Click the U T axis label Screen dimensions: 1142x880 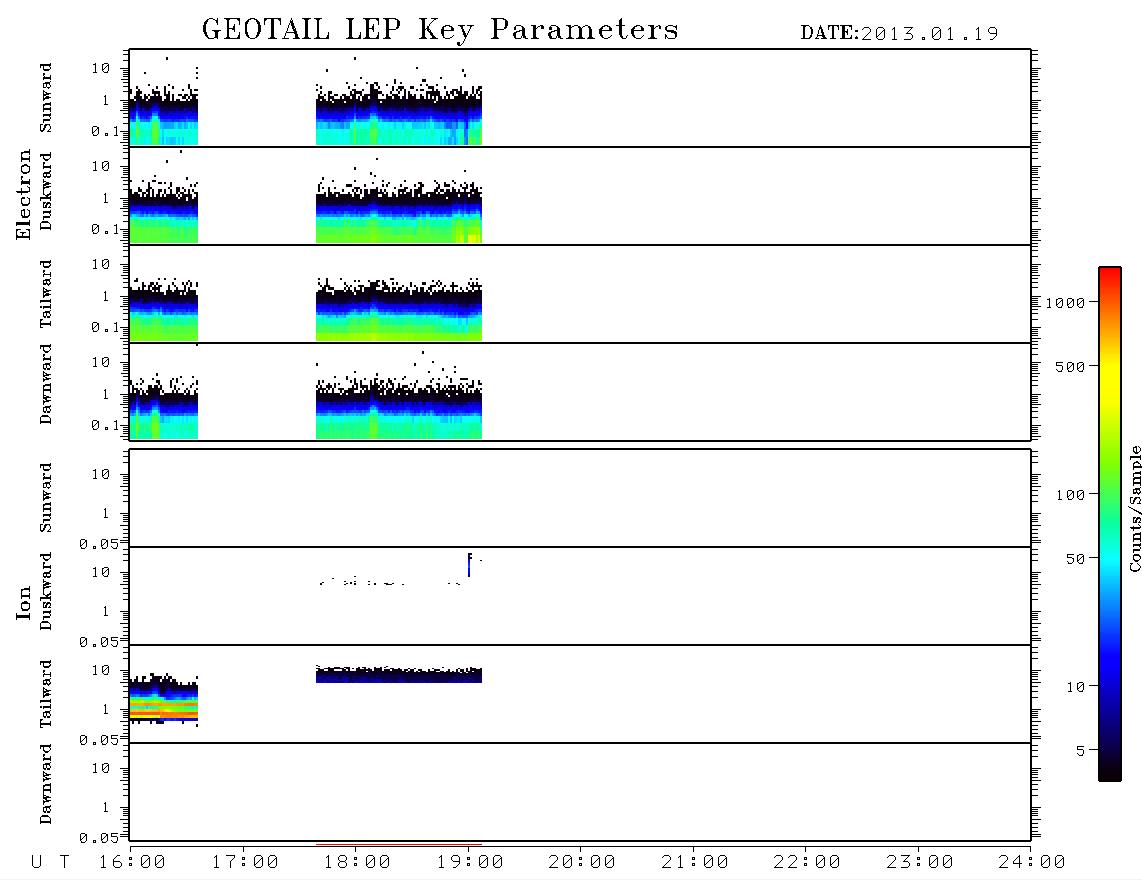(51, 863)
